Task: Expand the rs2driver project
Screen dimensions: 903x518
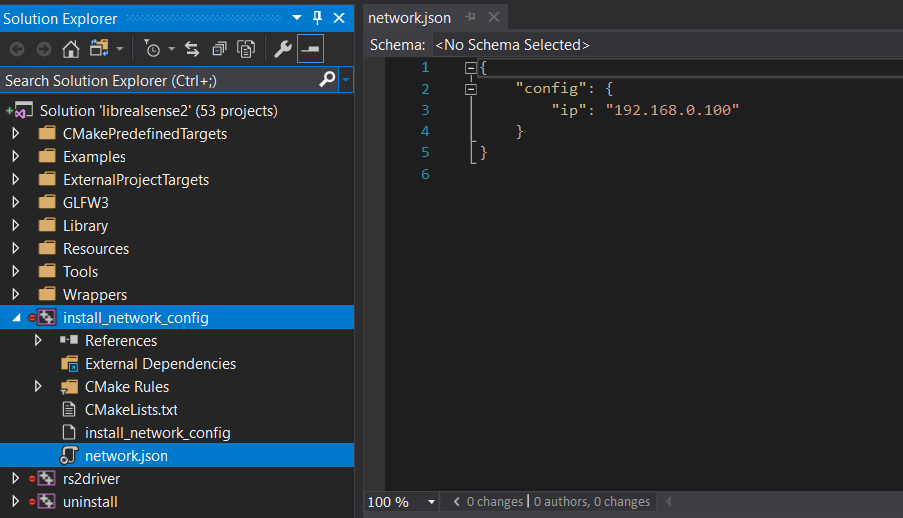Action: click(x=16, y=478)
